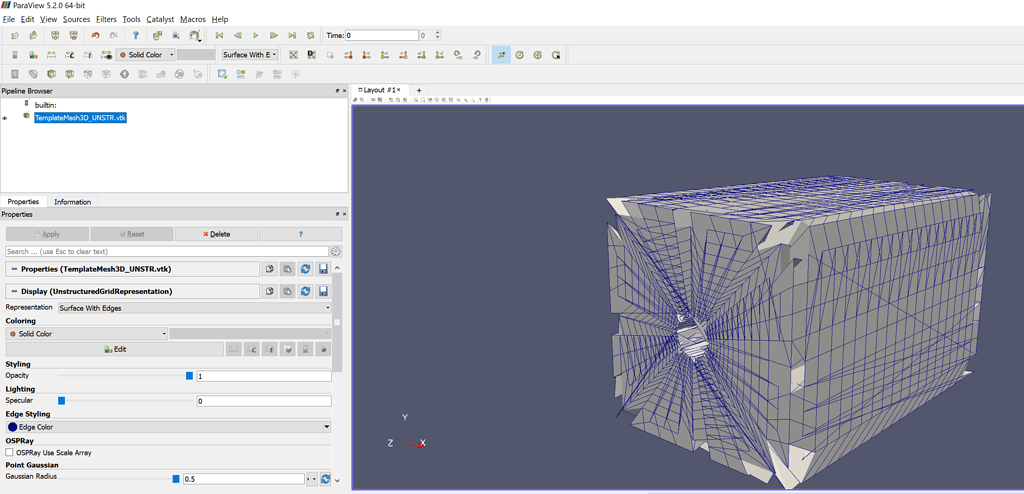Click the Opacity slider handle
This screenshot has width=1024, height=494.
[x=189, y=376]
